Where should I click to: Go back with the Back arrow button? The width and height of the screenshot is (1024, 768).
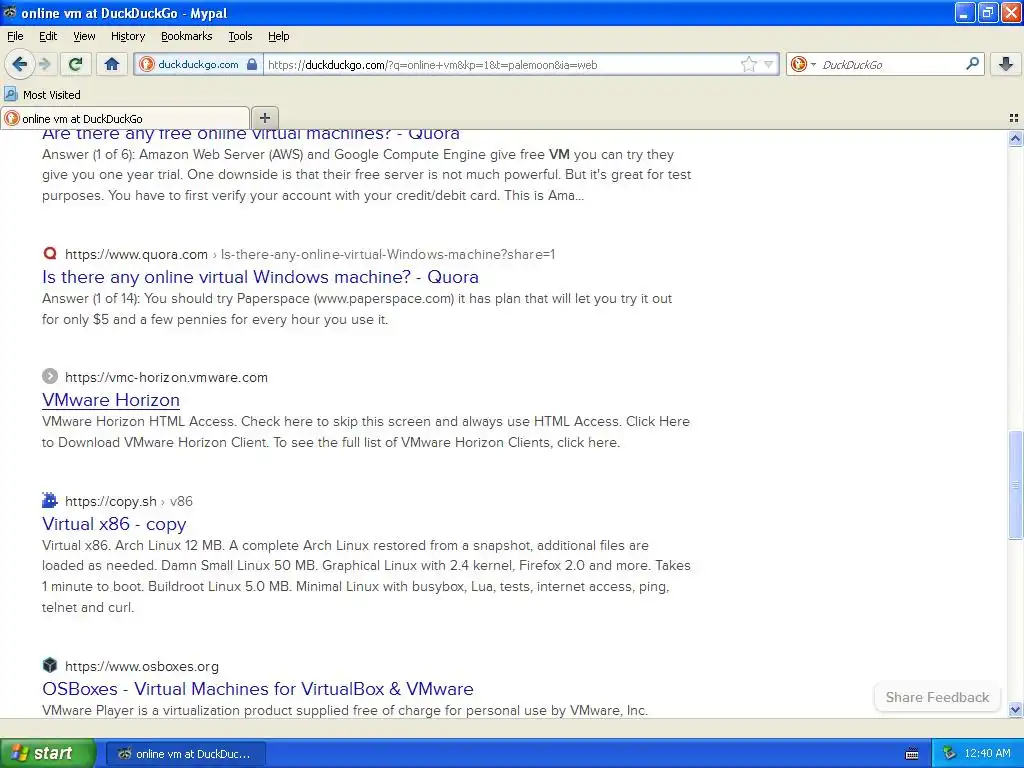[20, 64]
